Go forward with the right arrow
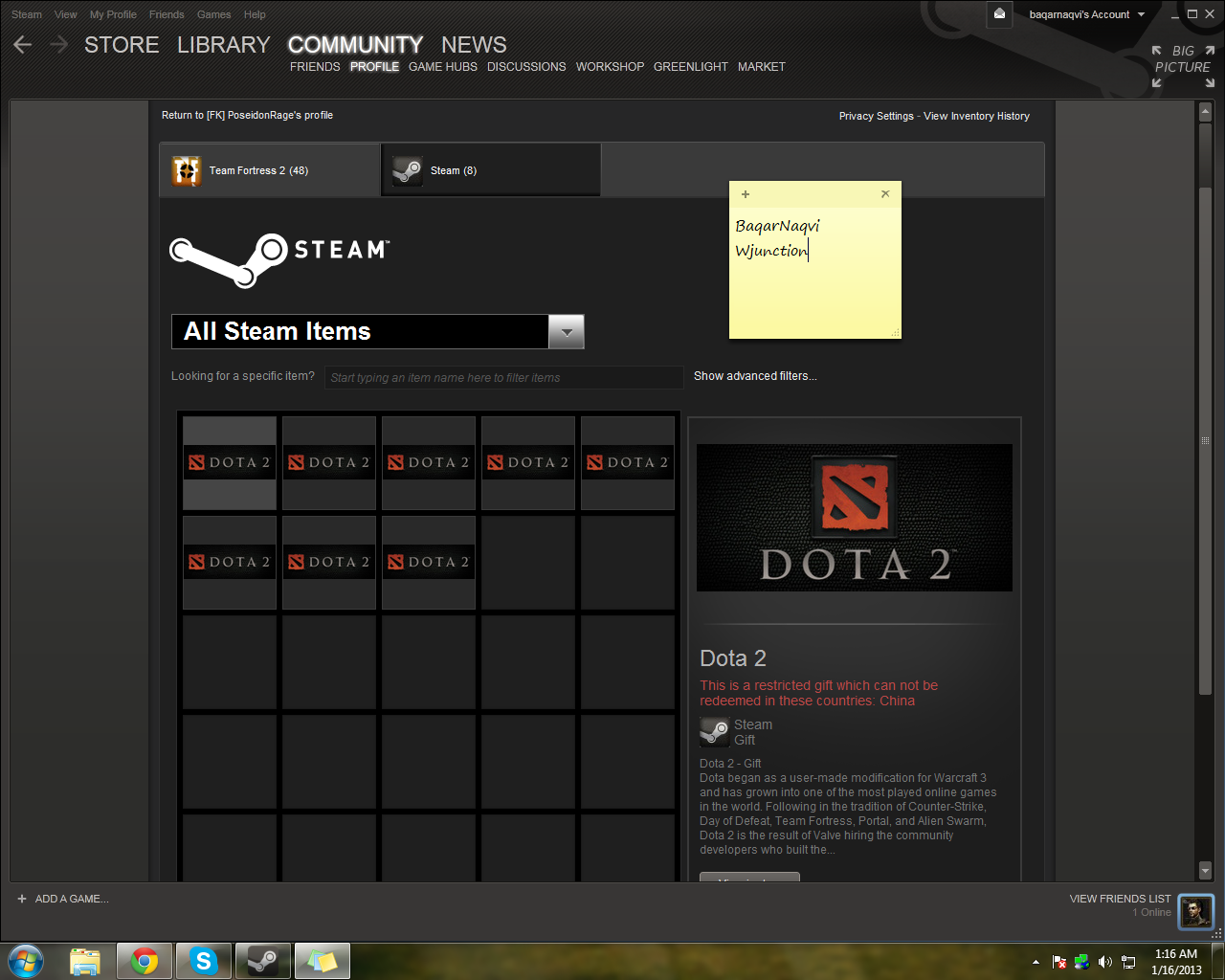The height and width of the screenshot is (980, 1225). [x=58, y=45]
